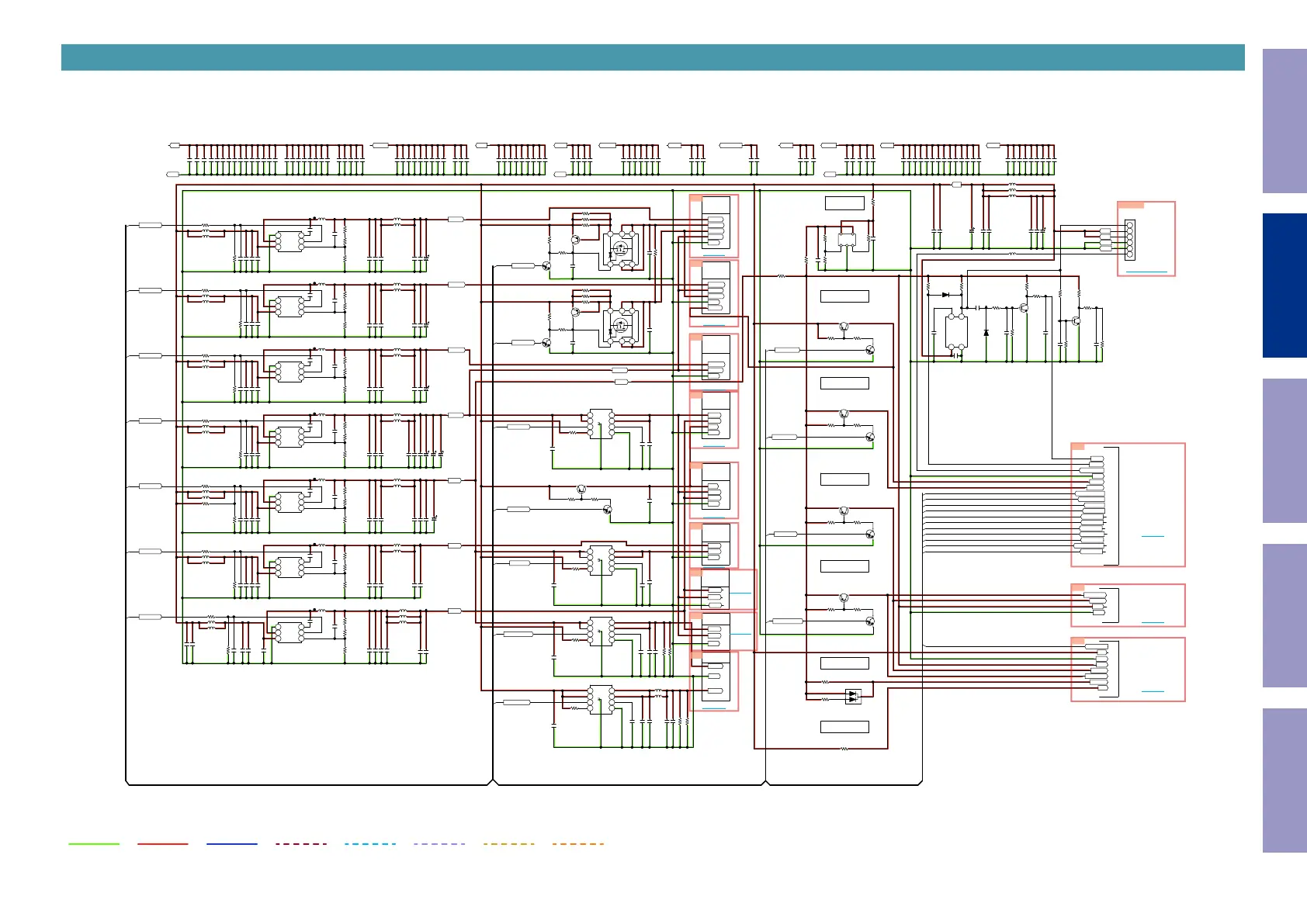Follow the cyan link in bottom-right connector box
Screen dimensions: 1307x924
pyautogui.click(x=1153, y=691)
